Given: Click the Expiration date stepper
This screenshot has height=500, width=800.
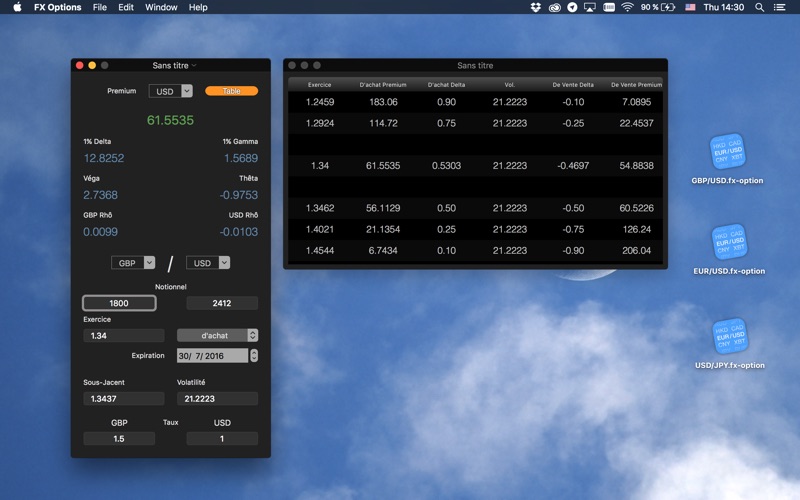Looking at the screenshot, I should tap(254, 356).
